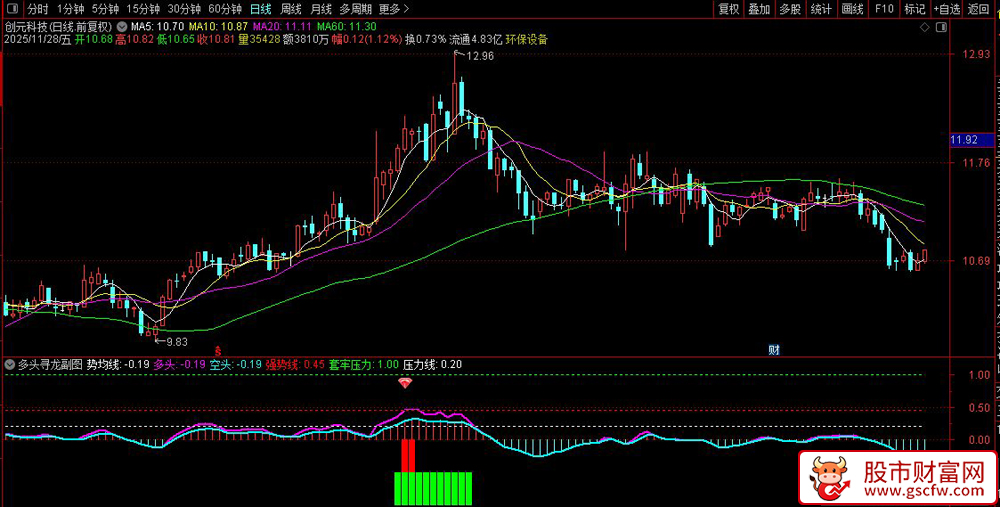This screenshot has height=507, width=1000.
Task: Click the blue 11.92 price axis marker
Action: click(972, 139)
